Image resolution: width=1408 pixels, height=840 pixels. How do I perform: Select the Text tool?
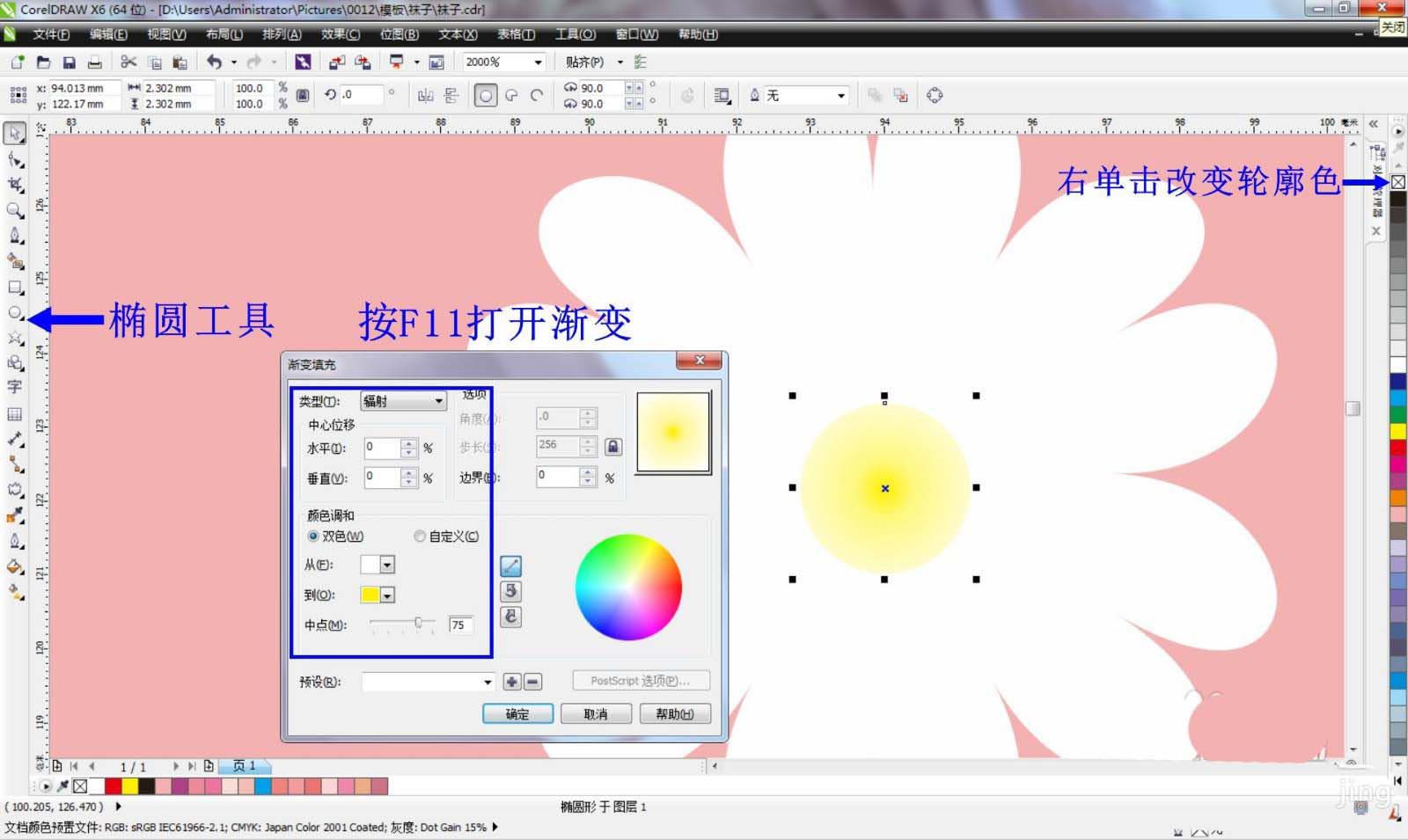14,385
